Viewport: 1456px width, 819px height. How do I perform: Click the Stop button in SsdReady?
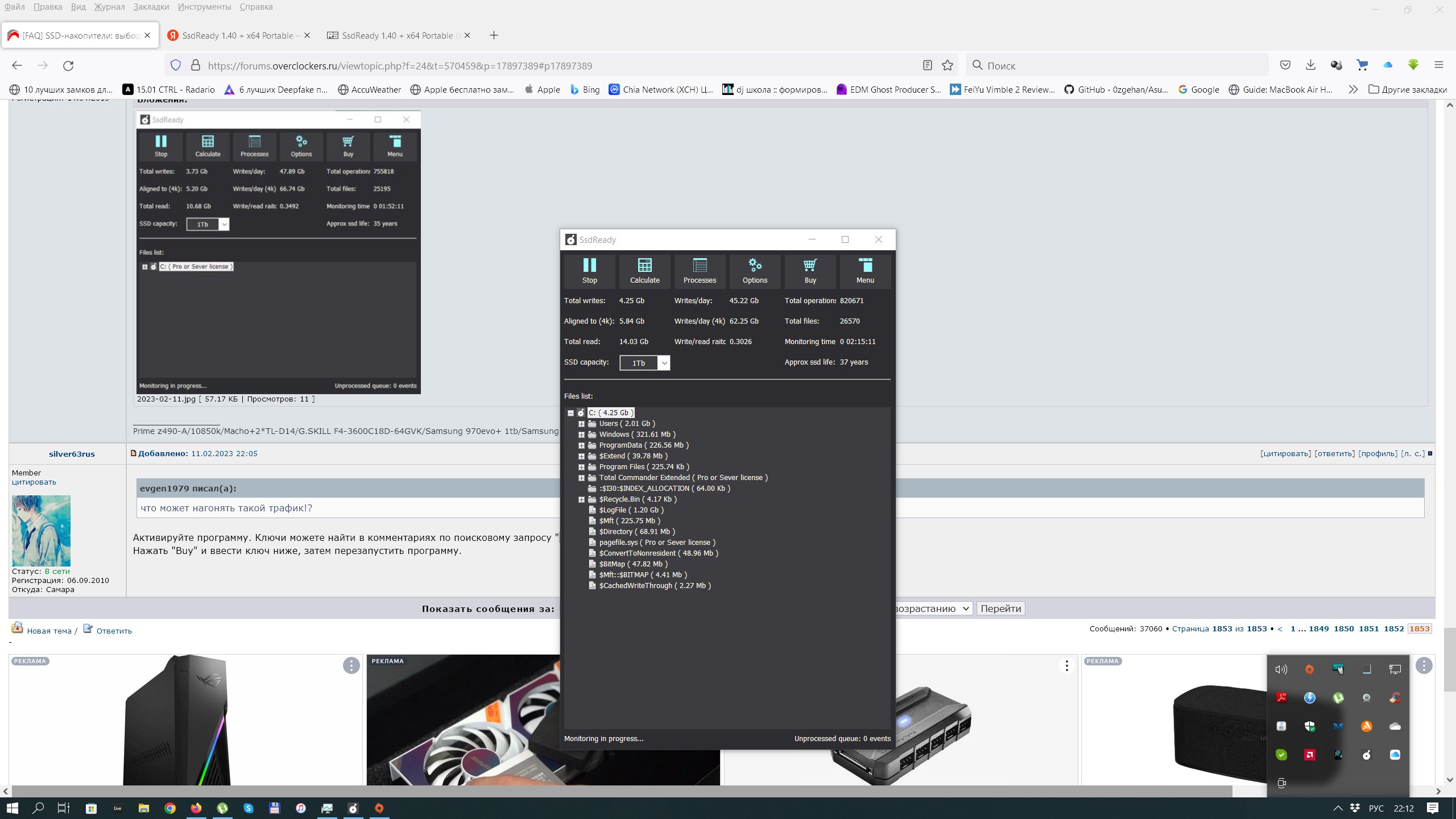[x=589, y=270]
